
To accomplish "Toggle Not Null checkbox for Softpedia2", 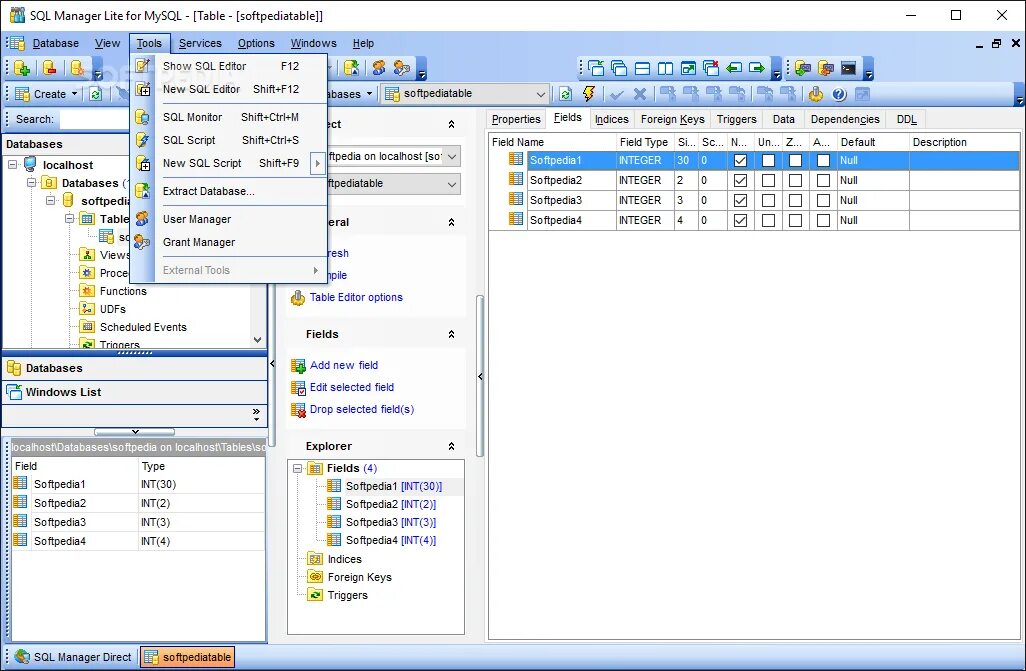I will click(740, 180).
